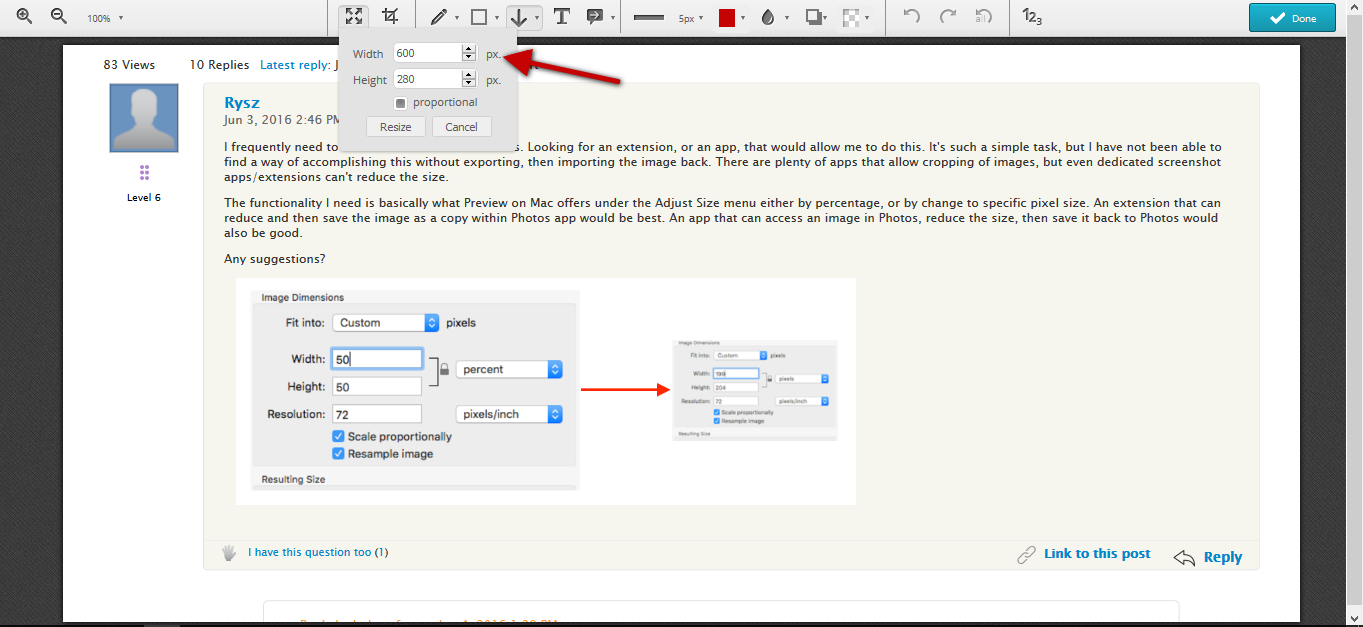Click the droplet opacity icon
1363x627 pixels.
point(768,17)
